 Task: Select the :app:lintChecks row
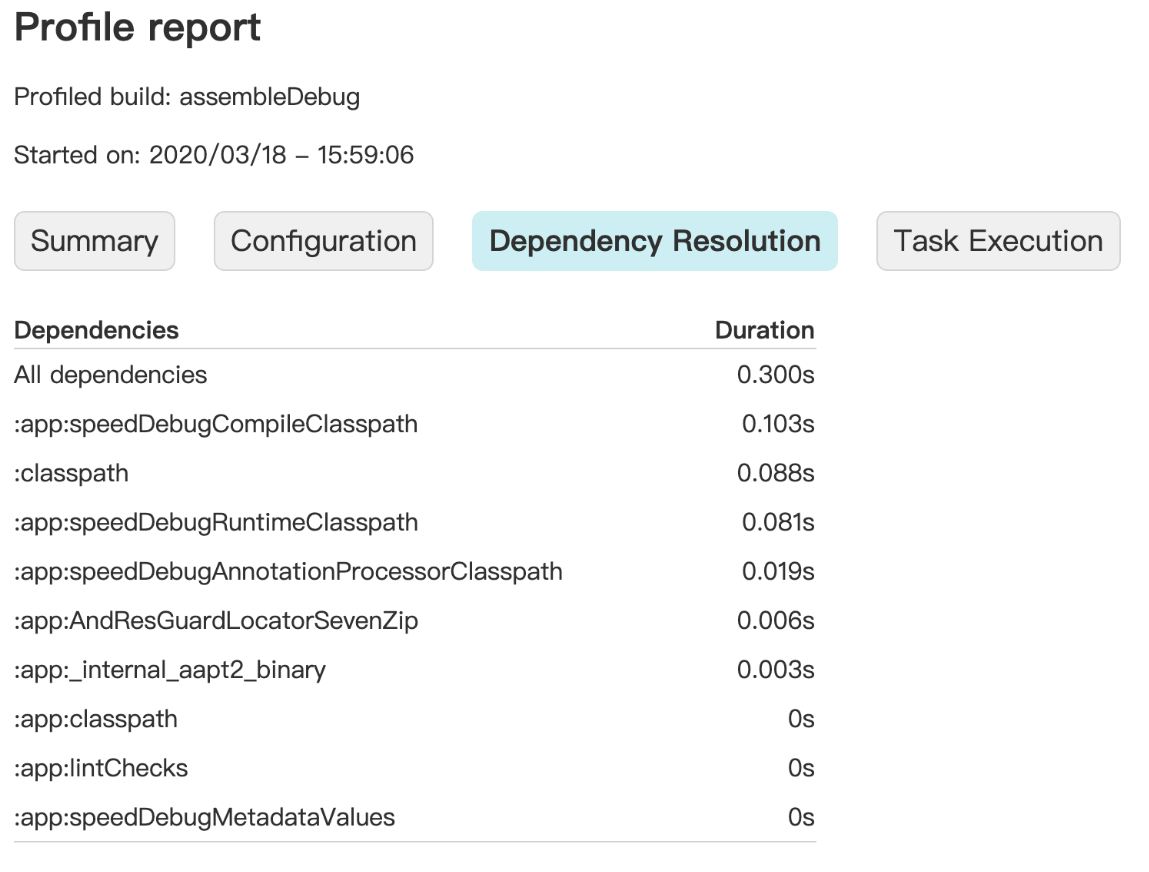coord(93,768)
